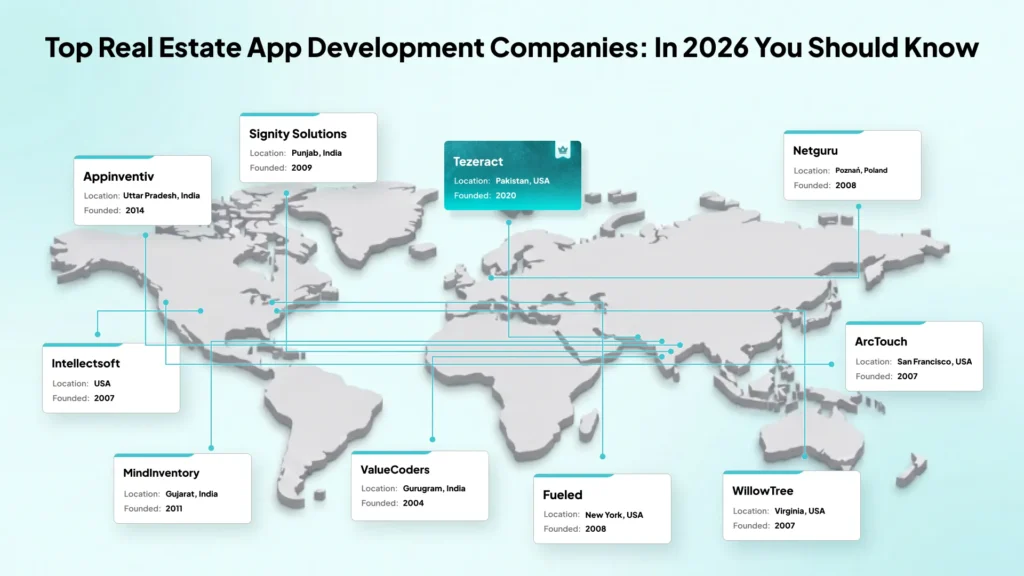Click 'Poznań, Poland' location text

(861, 170)
